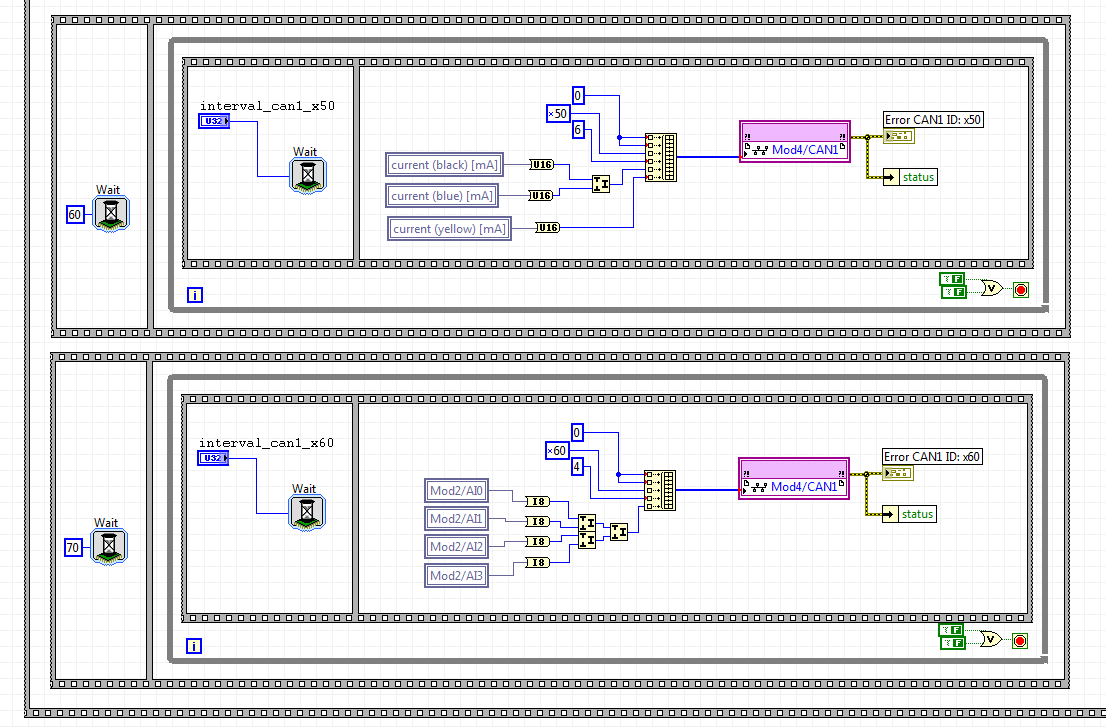The width and height of the screenshot is (1106, 727).
Task: Click the interval_can1_x50 label
Action: pyautogui.click(x=267, y=106)
